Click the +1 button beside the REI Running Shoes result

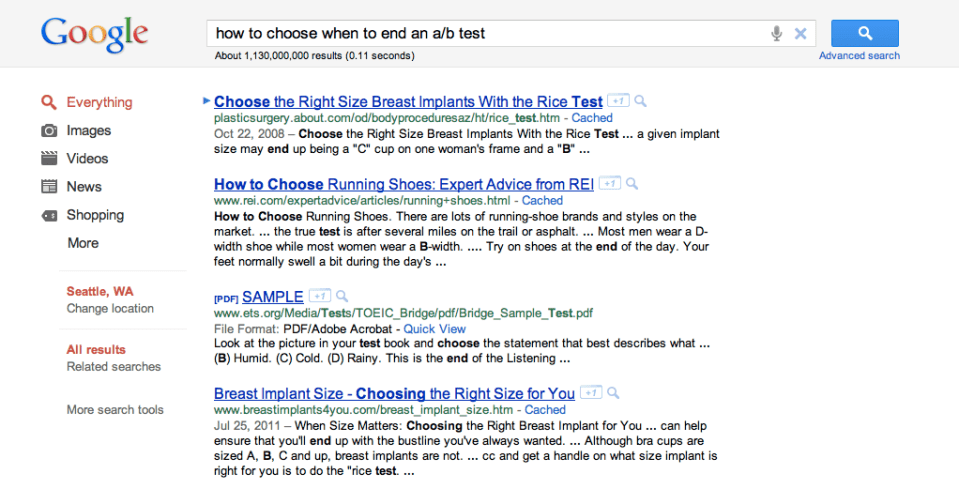(609, 184)
